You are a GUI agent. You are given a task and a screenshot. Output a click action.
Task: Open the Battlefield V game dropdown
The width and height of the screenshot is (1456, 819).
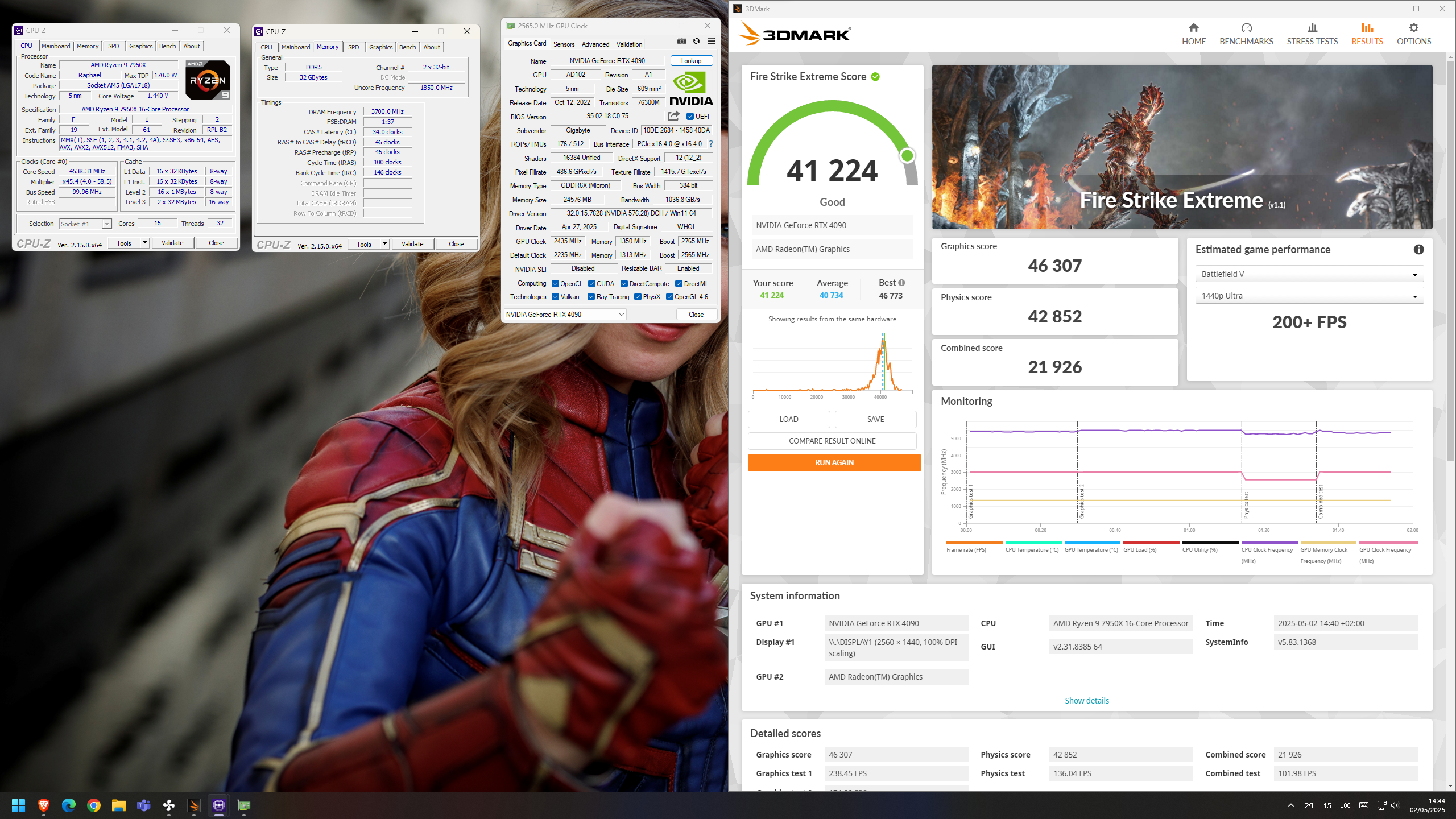click(x=1309, y=274)
